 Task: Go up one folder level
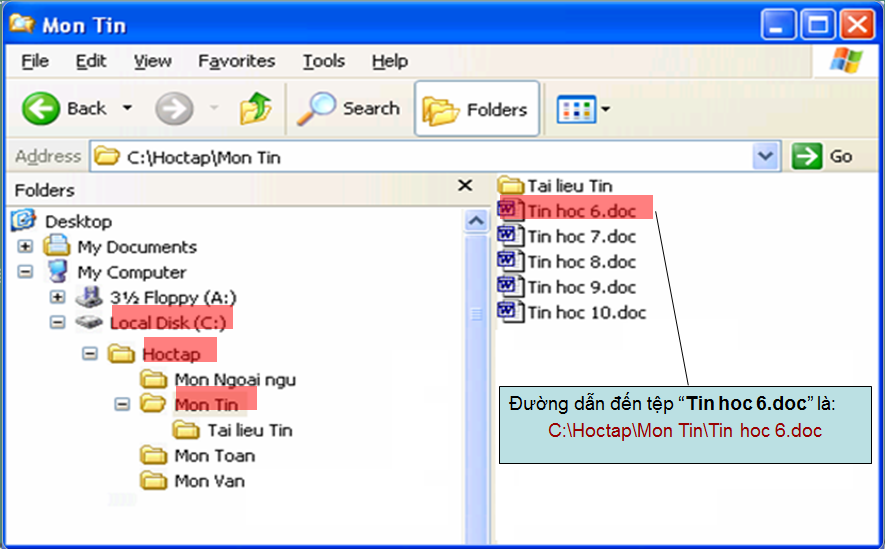tap(256, 108)
